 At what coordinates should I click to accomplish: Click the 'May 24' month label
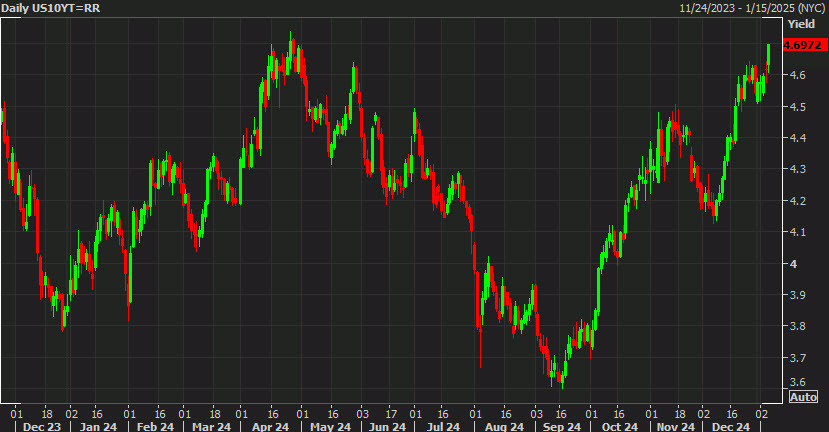(x=330, y=426)
